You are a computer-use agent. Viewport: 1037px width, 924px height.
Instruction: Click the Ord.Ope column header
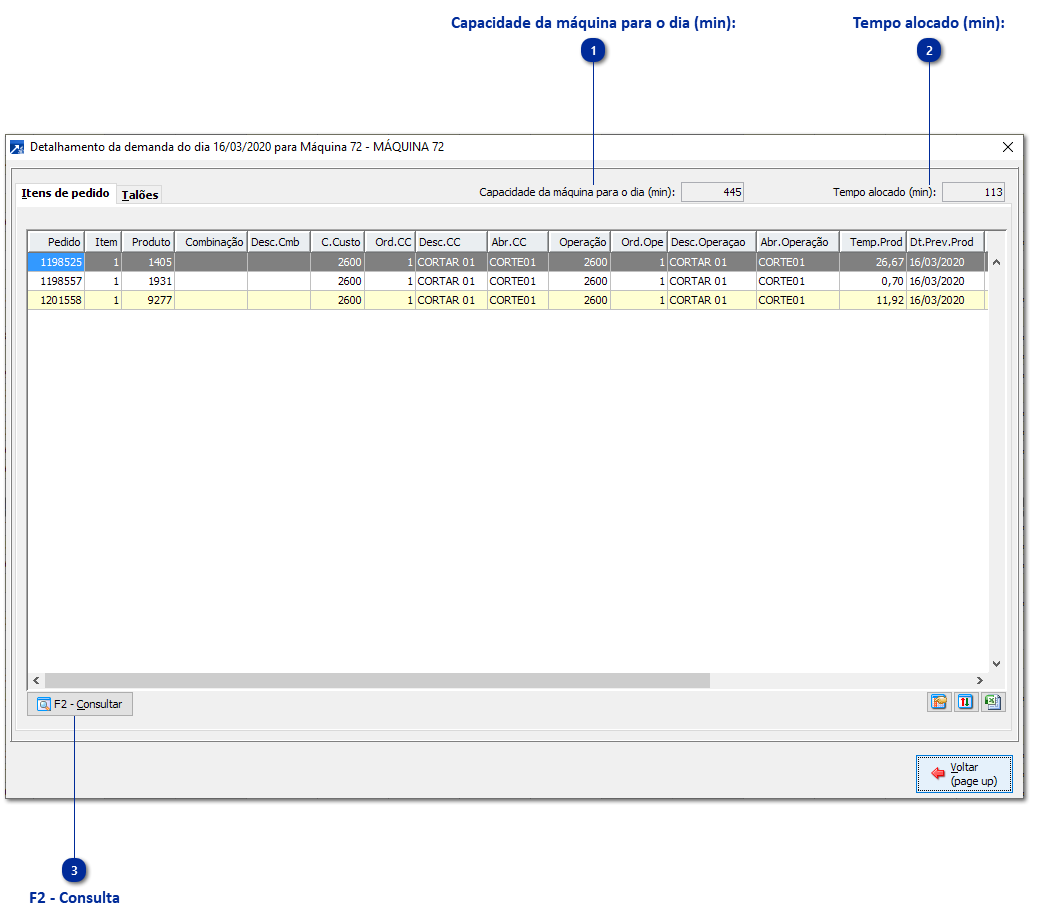pyautogui.click(x=639, y=242)
